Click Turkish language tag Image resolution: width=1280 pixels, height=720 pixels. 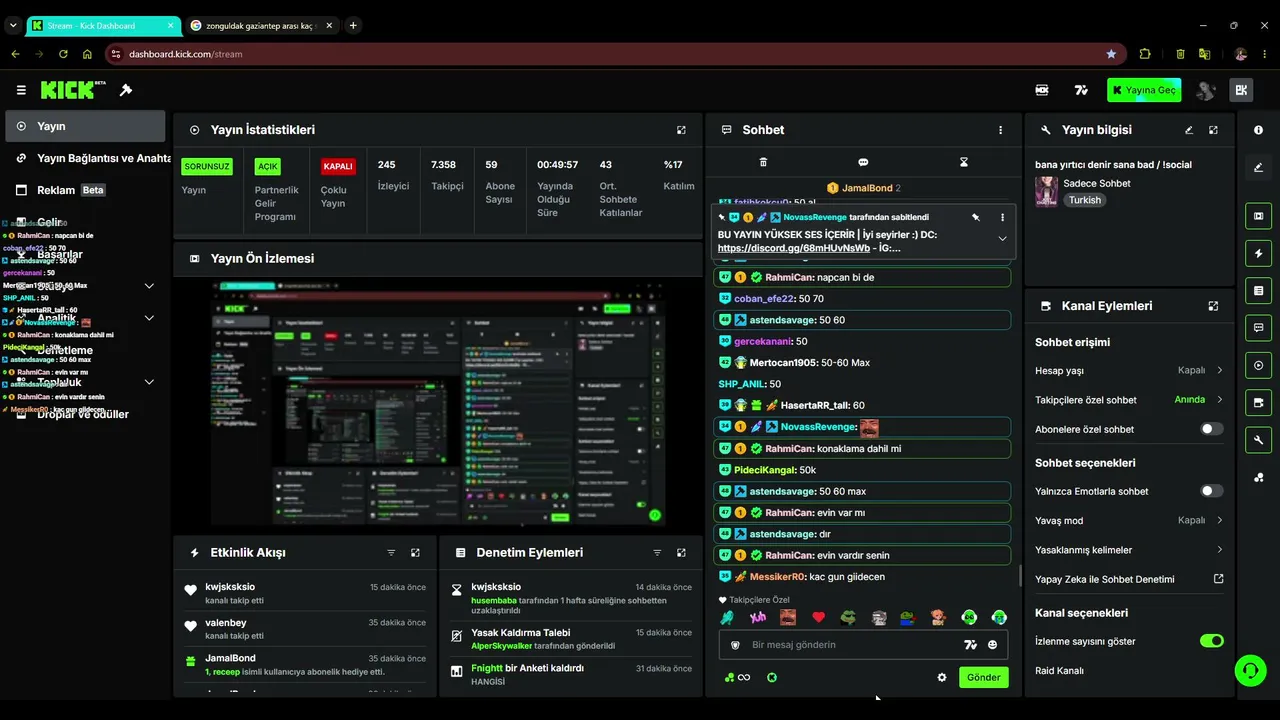[1084, 200]
